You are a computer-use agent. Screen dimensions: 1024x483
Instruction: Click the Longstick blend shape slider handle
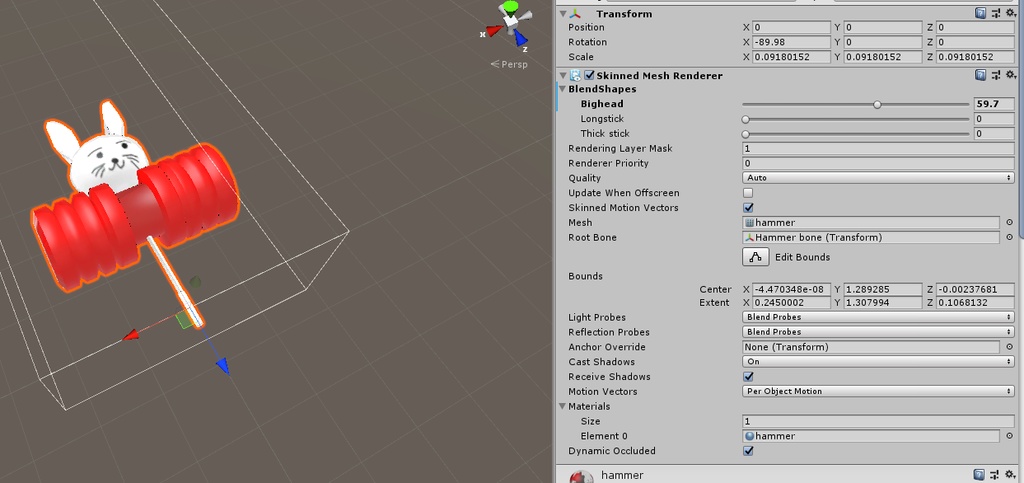pos(745,119)
